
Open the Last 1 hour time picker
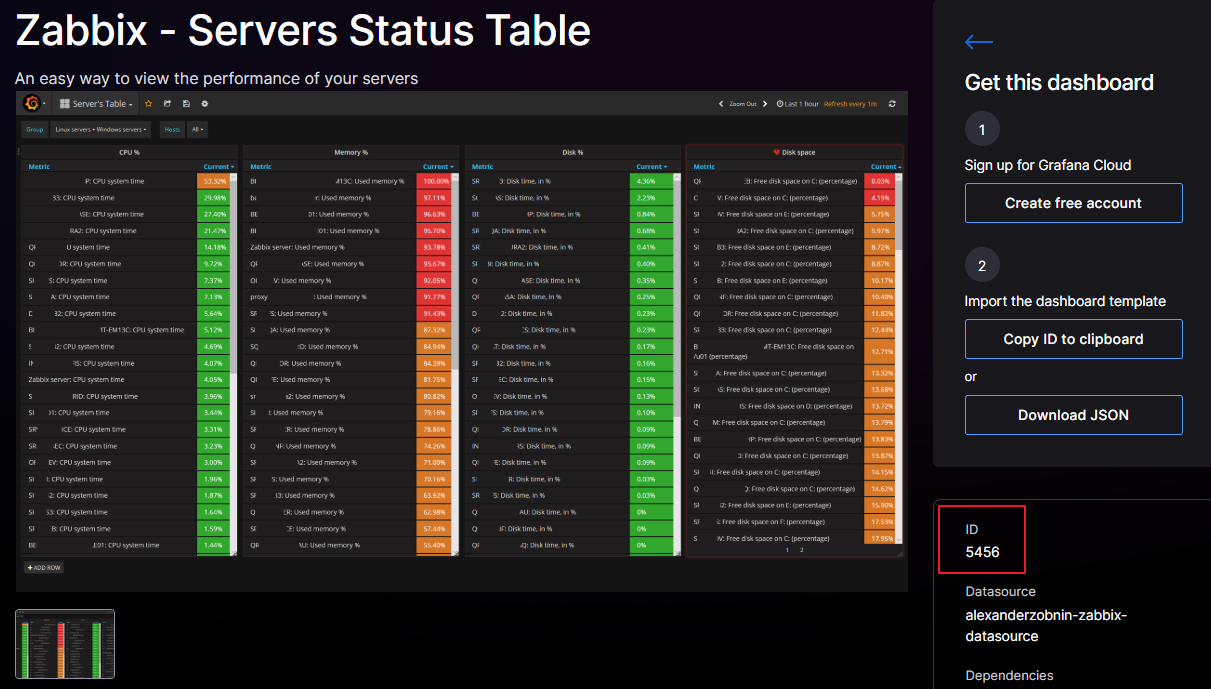pos(798,104)
